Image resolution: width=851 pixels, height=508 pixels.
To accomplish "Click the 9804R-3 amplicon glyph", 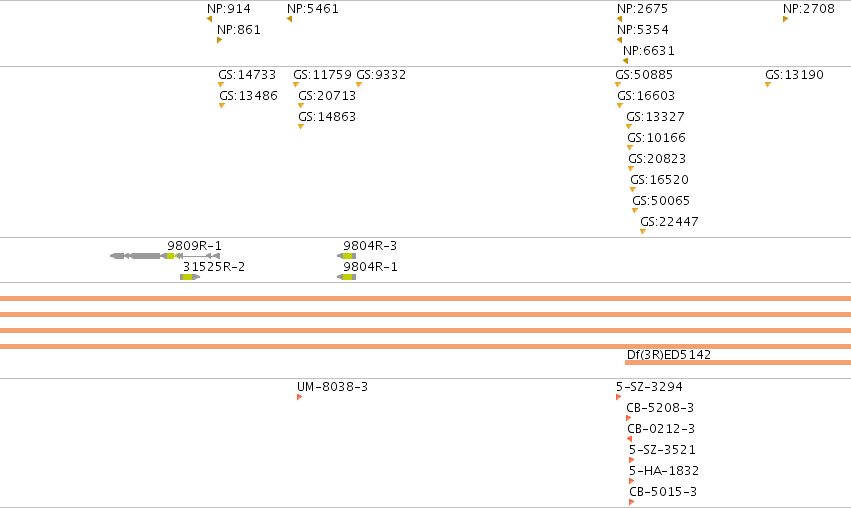I will pyautogui.click(x=347, y=256).
